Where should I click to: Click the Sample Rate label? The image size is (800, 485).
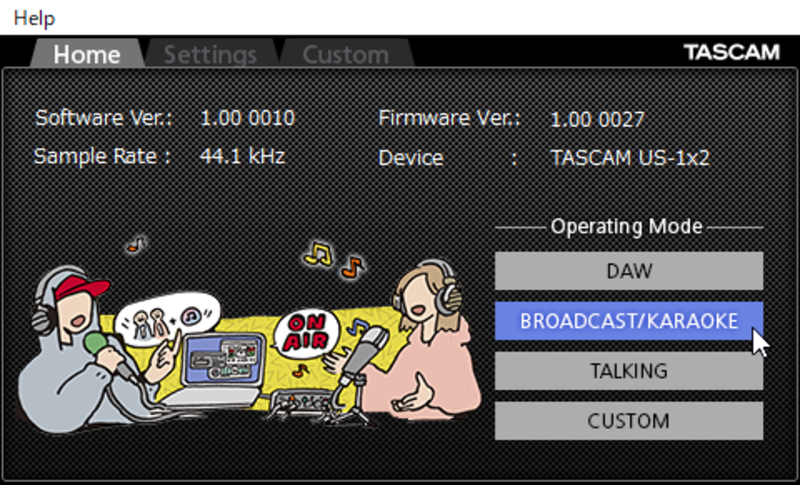tap(102, 156)
